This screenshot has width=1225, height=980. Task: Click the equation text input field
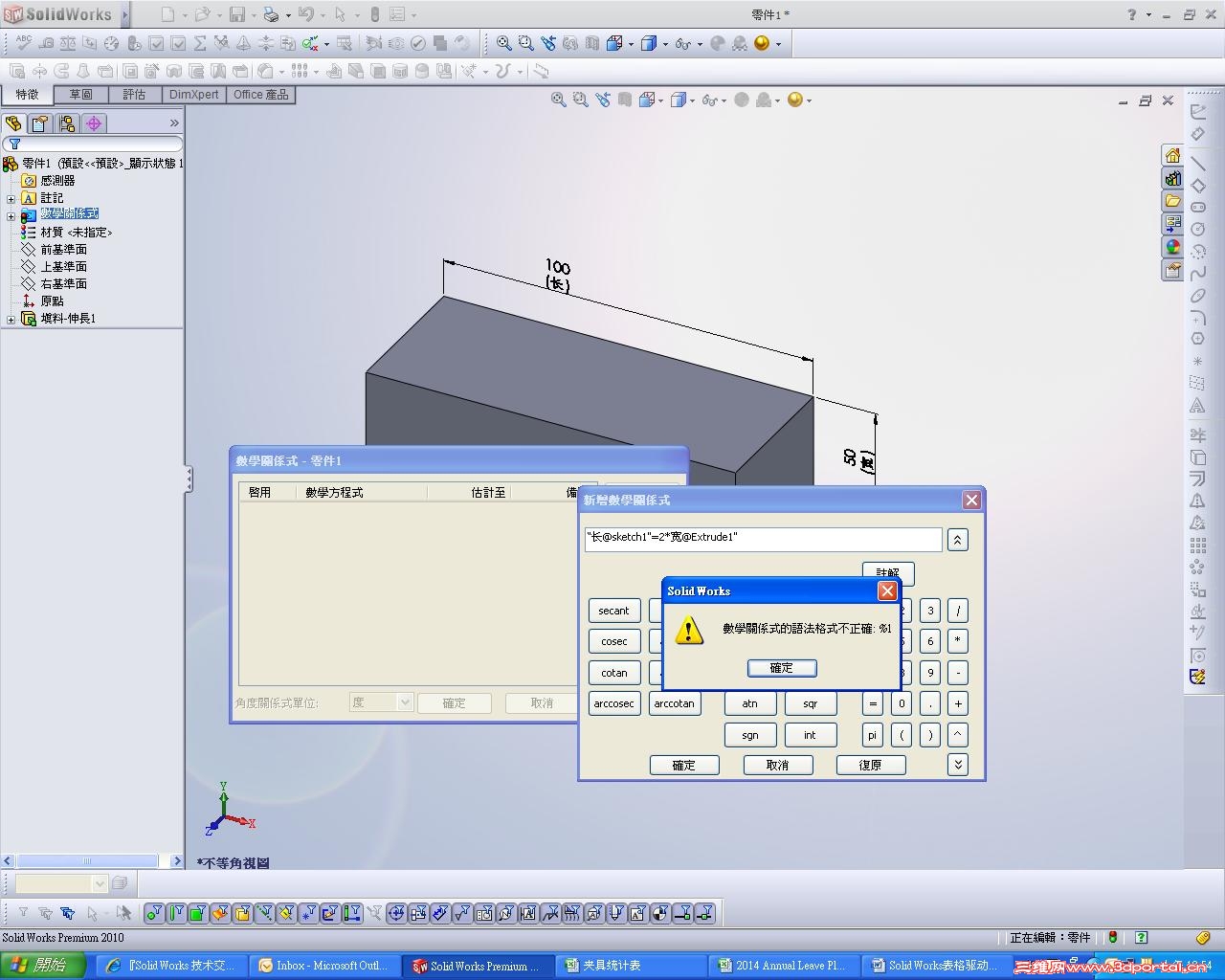coord(763,539)
